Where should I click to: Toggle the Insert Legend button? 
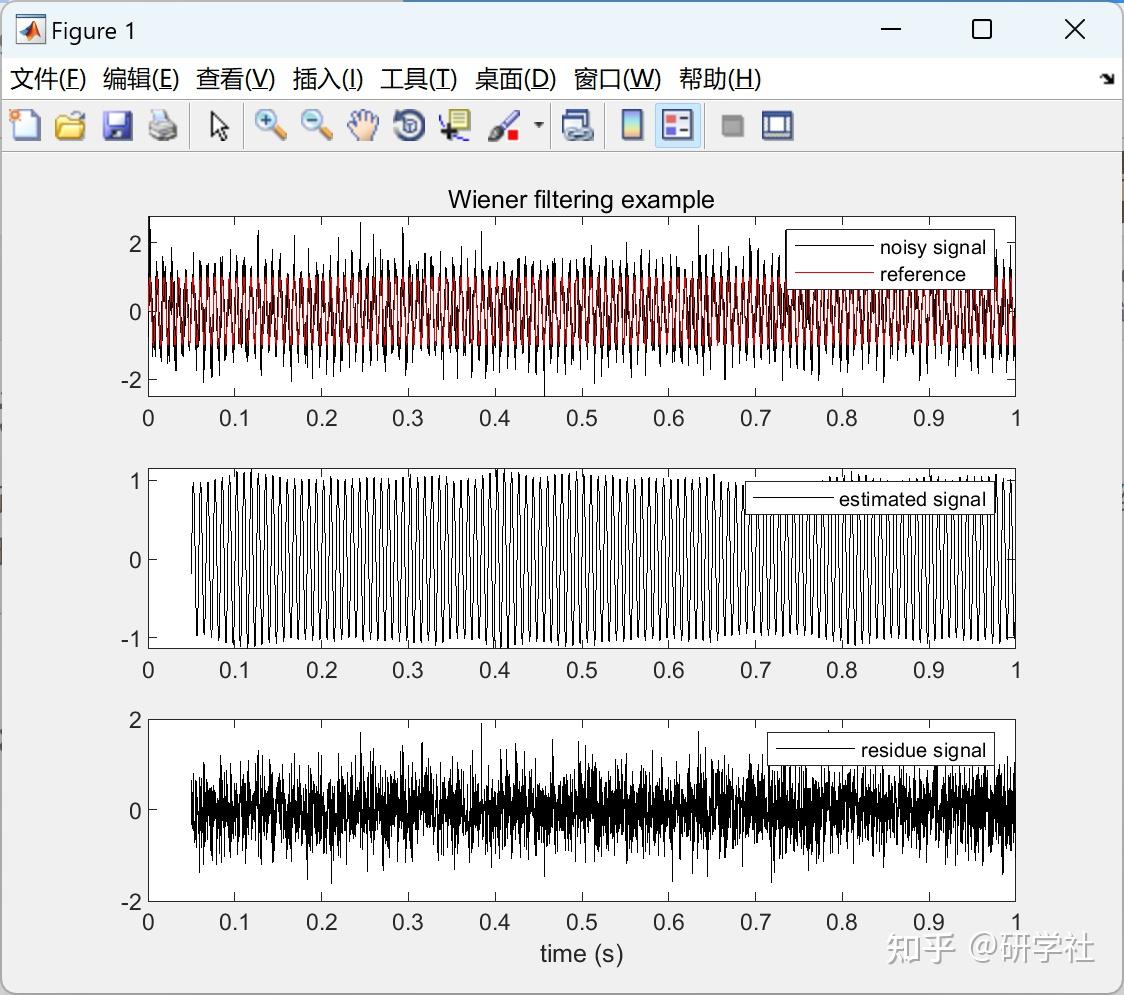click(x=677, y=125)
